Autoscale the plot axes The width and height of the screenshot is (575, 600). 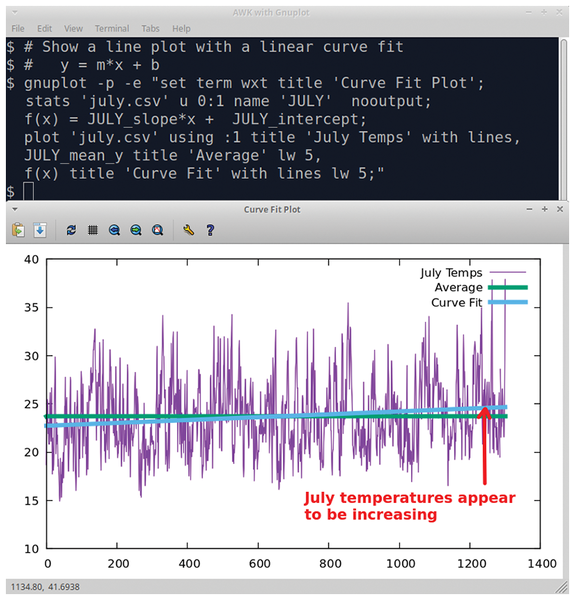[x=158, y=230]
